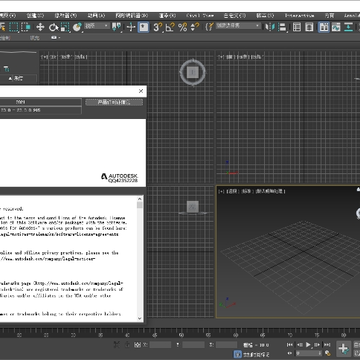Toggle Keyboard Shortcut Override
Image resolution: width=360 pixels, height=360 pixels.
pos(143,27)
